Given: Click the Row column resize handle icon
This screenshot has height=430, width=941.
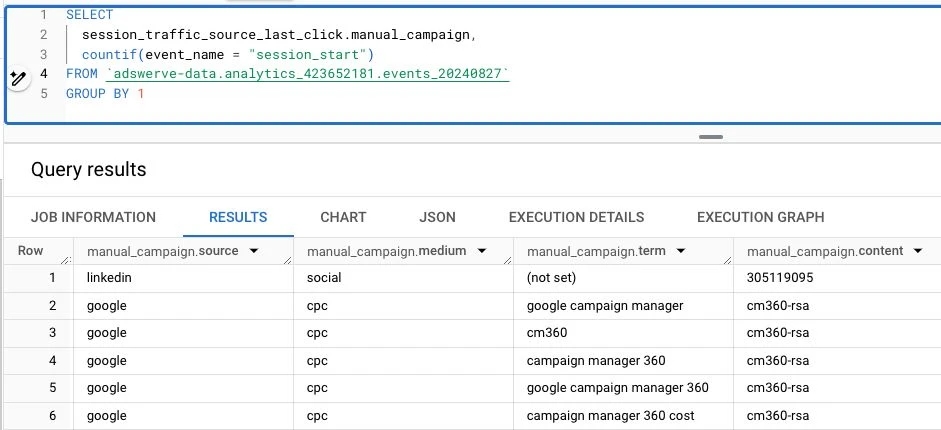Looking at the screenshot, I should tap(67, 260).
